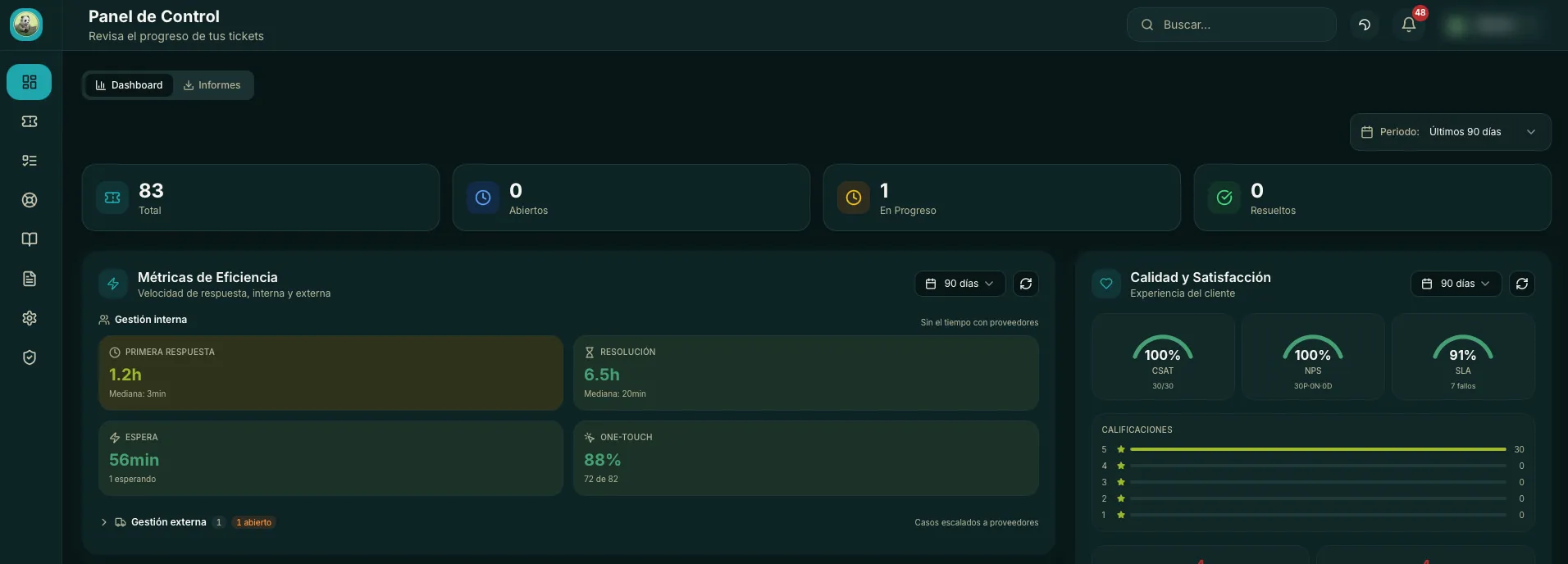Image resolution: width=1568 pixels, height=564 pixels.
Task: Click the lightning icon beside Métricas de Eficiencia
Action: pyautogui.click(x=113, y=284)
